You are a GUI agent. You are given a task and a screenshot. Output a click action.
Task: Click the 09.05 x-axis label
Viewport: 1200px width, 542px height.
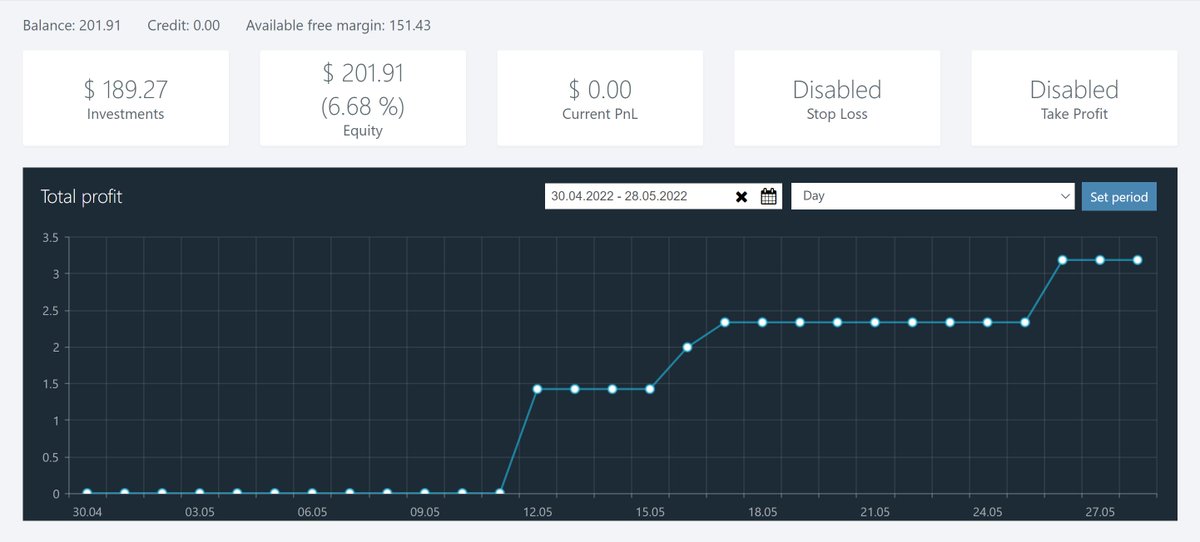coord(425,512)
